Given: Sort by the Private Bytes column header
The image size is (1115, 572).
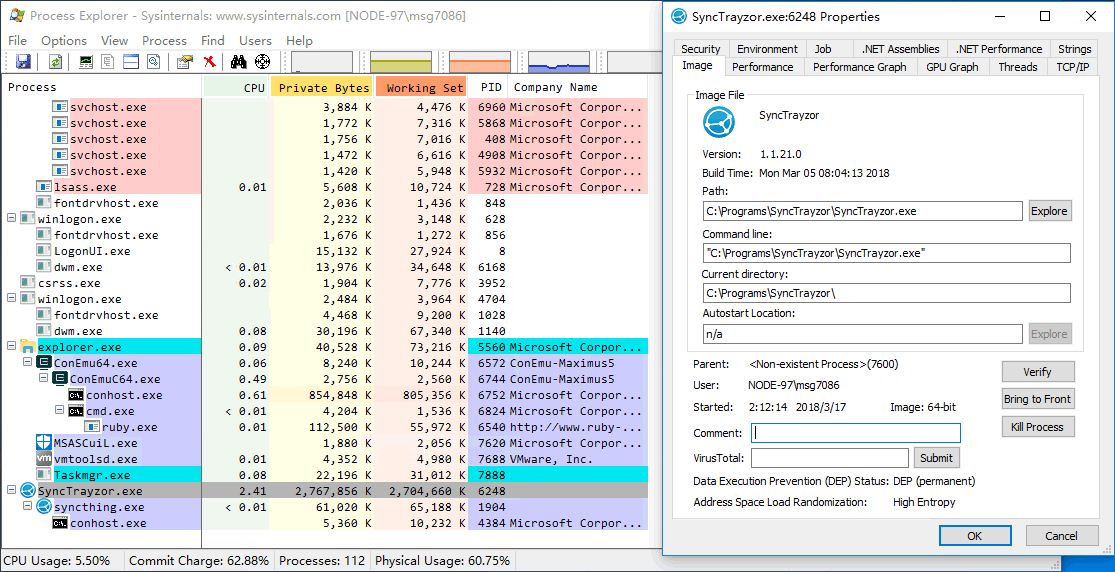Looking at the screenshot, I should click(x=324, y=88).
